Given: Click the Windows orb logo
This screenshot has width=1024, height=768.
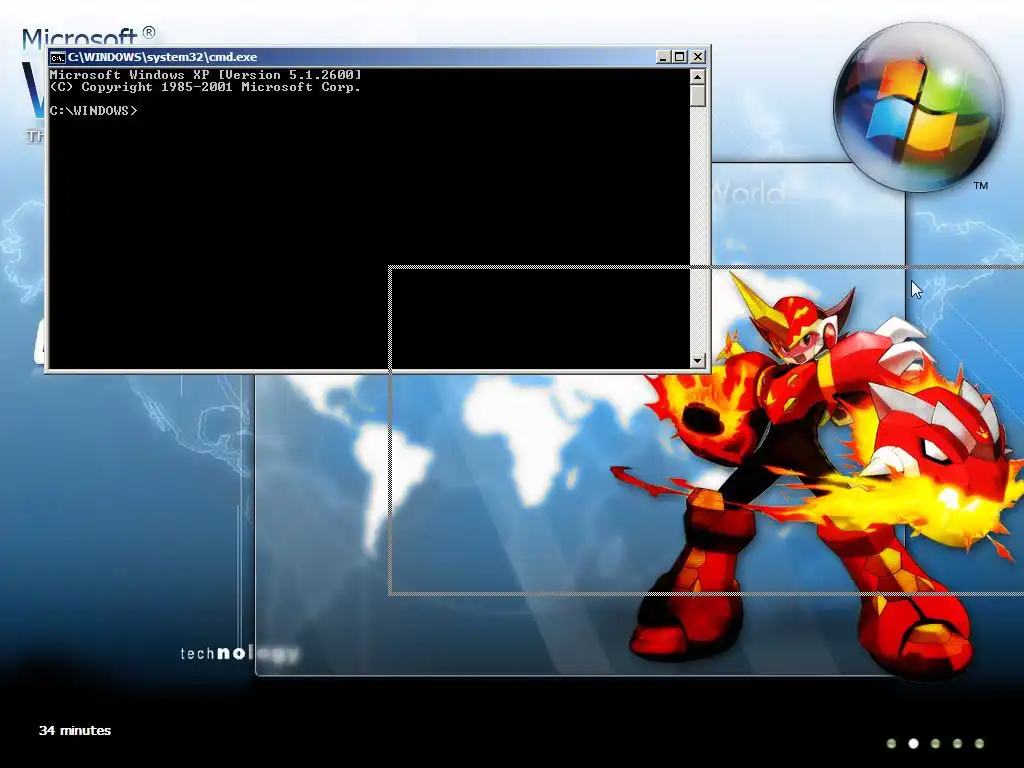Looking at the screenshot, I should click(x=918, y=108).
